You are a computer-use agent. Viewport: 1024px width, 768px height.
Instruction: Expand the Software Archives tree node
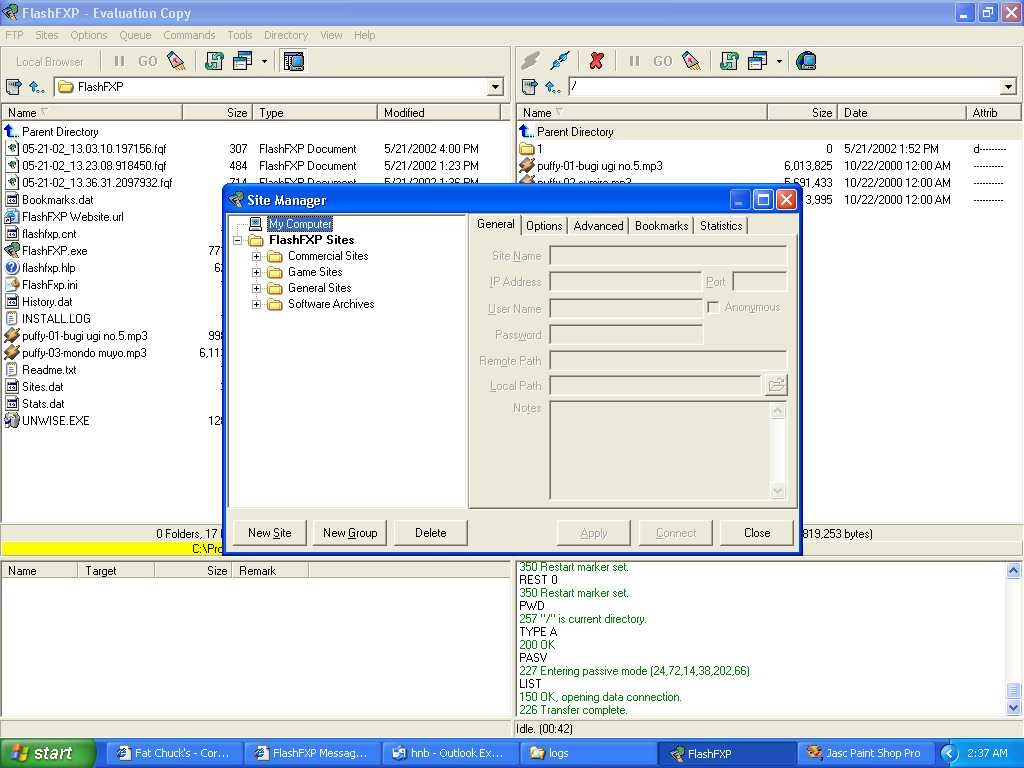point(256,304)
